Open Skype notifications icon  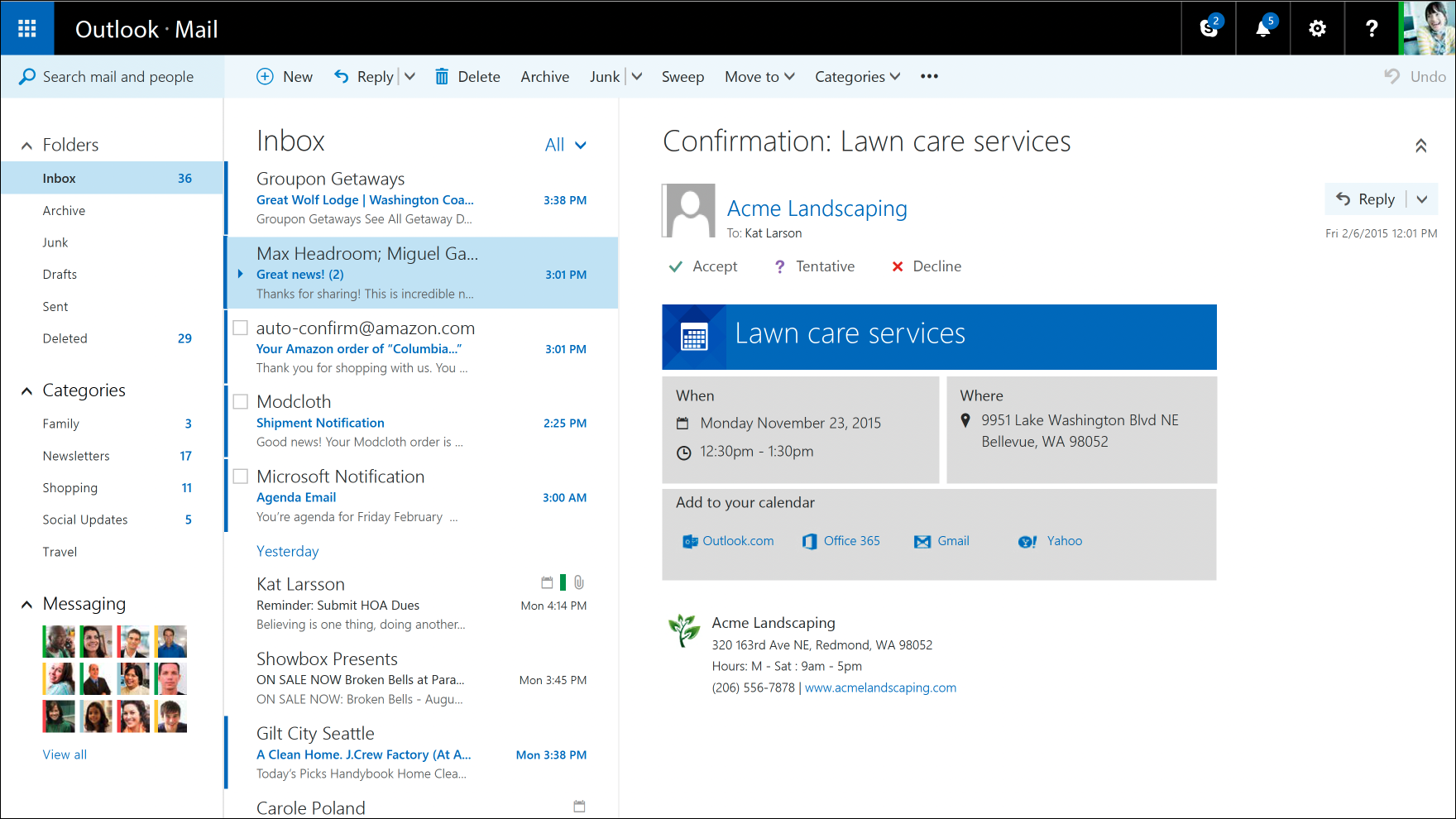point(1209,29)
